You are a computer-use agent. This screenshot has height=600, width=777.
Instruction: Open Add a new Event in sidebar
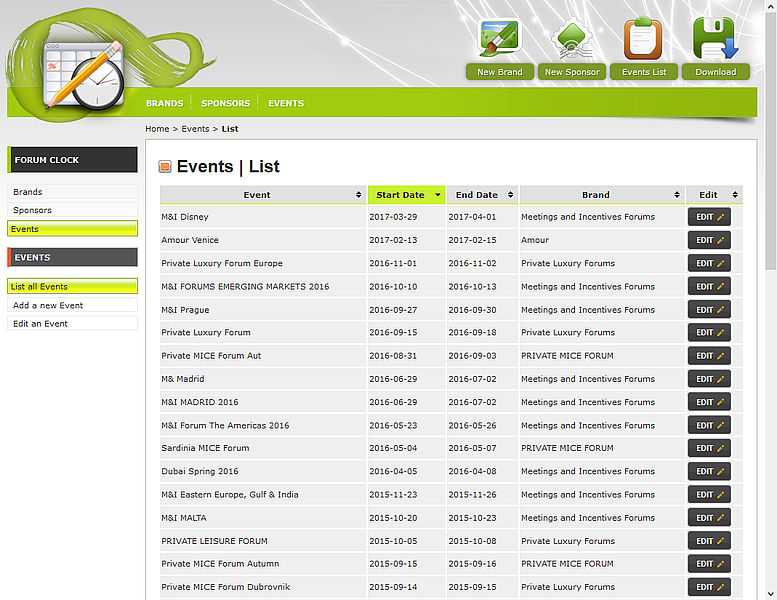48,305
